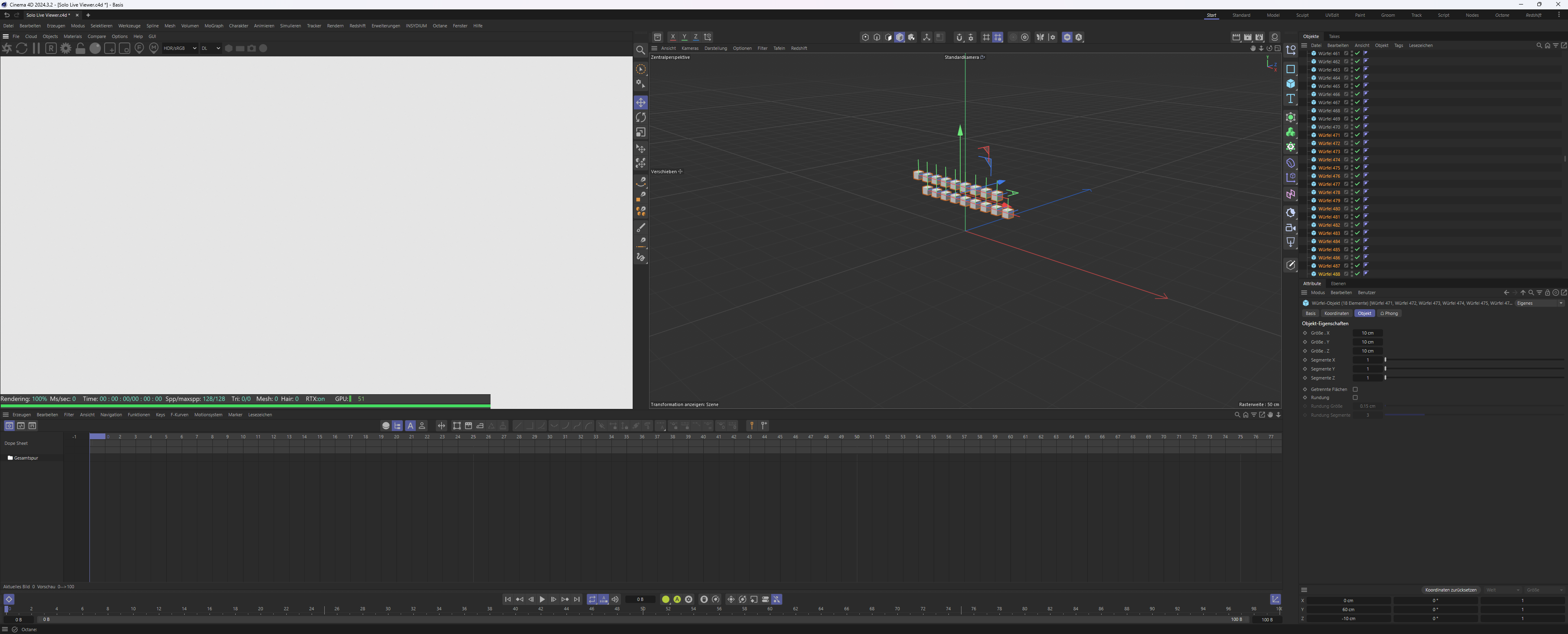Click the Text spline T icon

(1290, 99)
